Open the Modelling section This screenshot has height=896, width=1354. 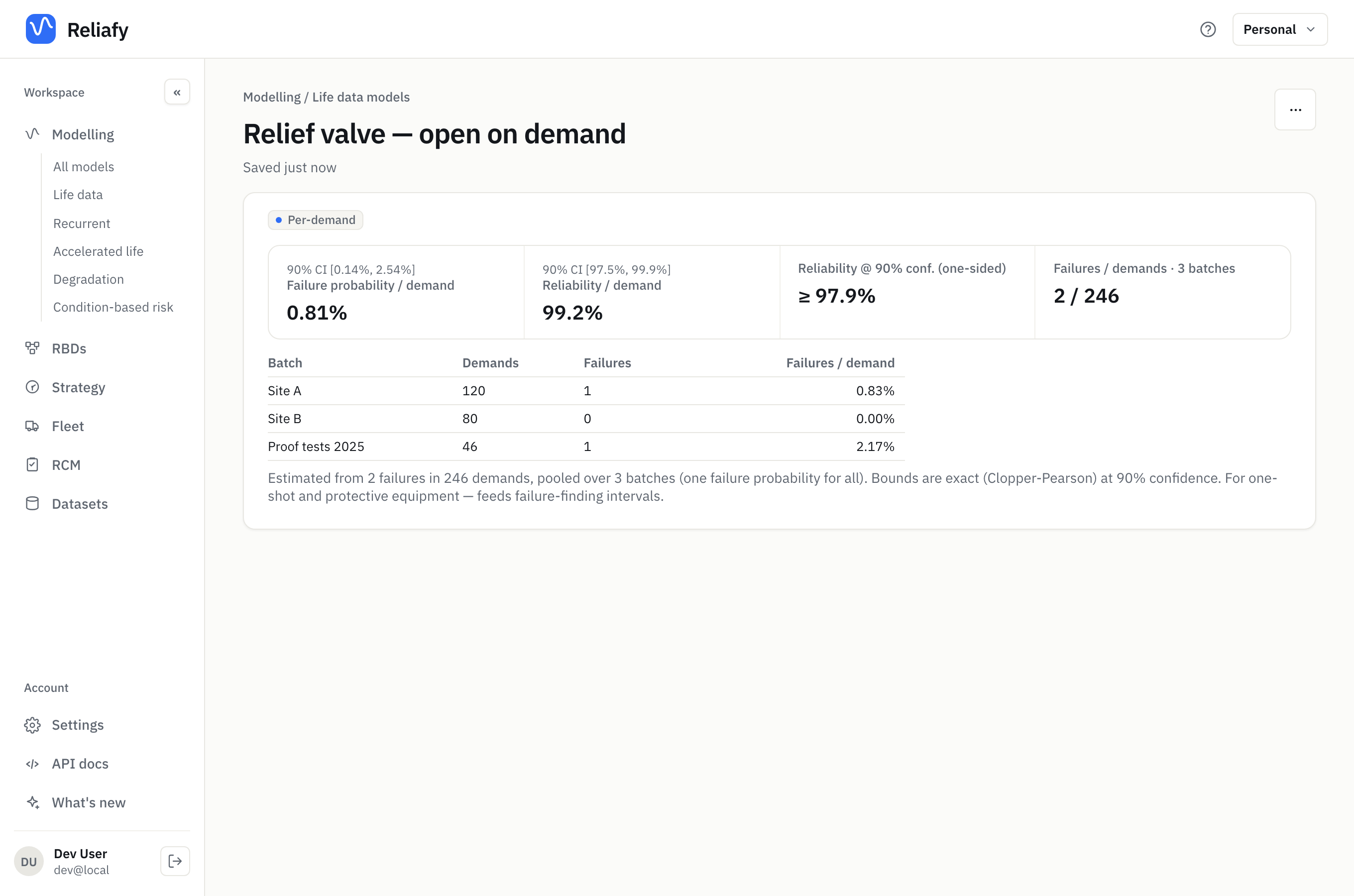tap(83, 134)
